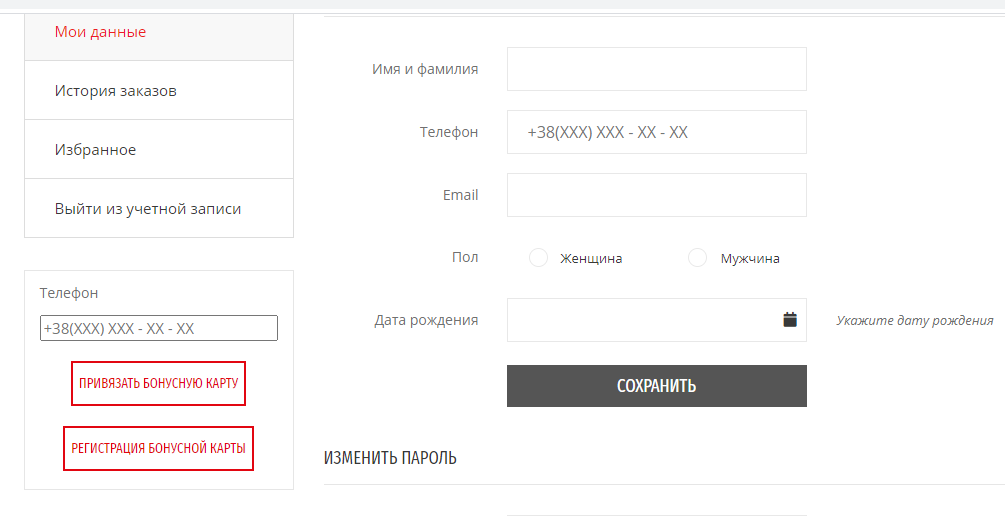Click the "Телефон" label in sidebar box
This screenshot has height=516, width=1005.
click(69, 293)
